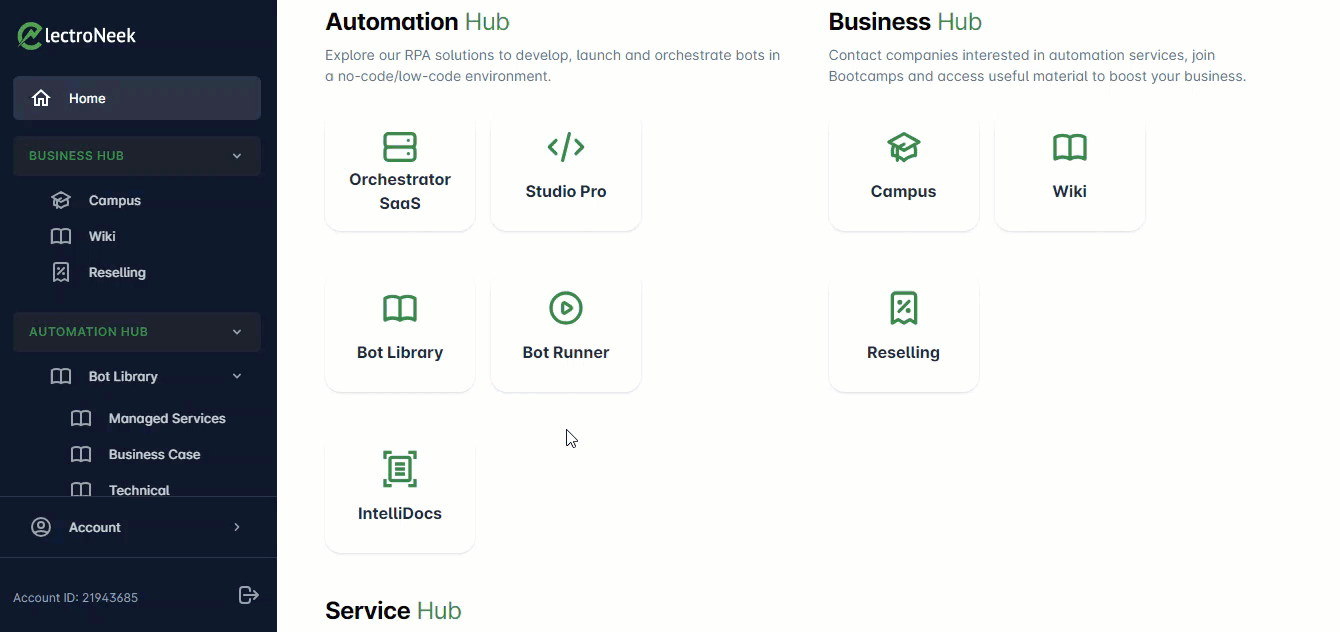Open the IntelliDocs card label

click(400, 513)
